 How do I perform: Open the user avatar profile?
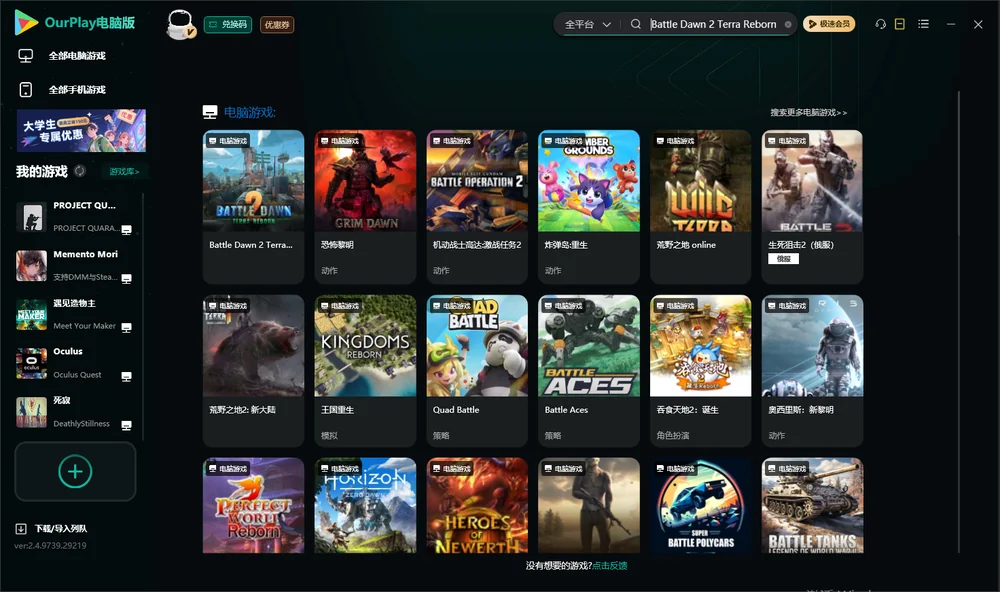tap(180, 25)
